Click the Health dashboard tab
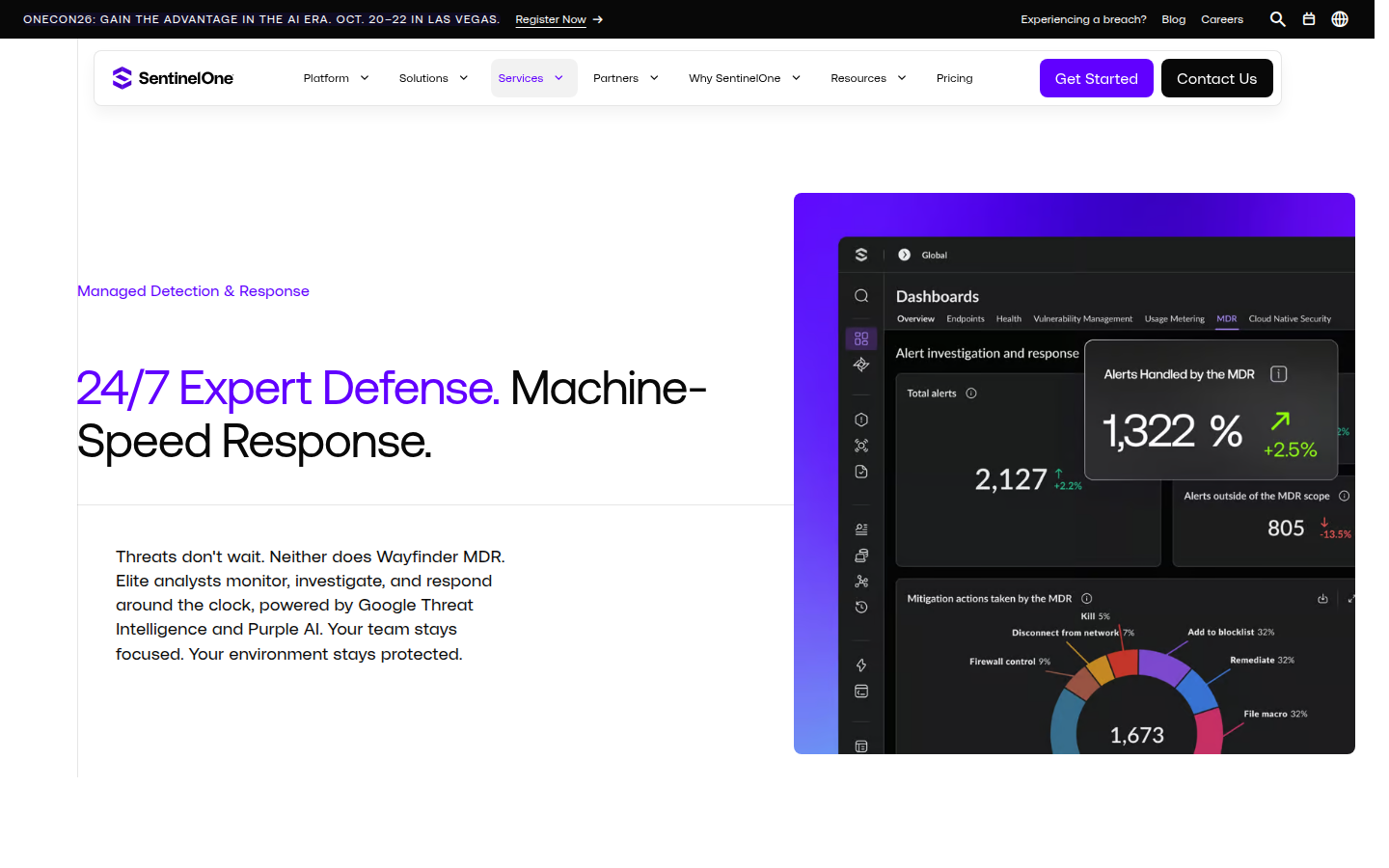Viewport: 1389px width, 868px height. (x=1009, y=319)
